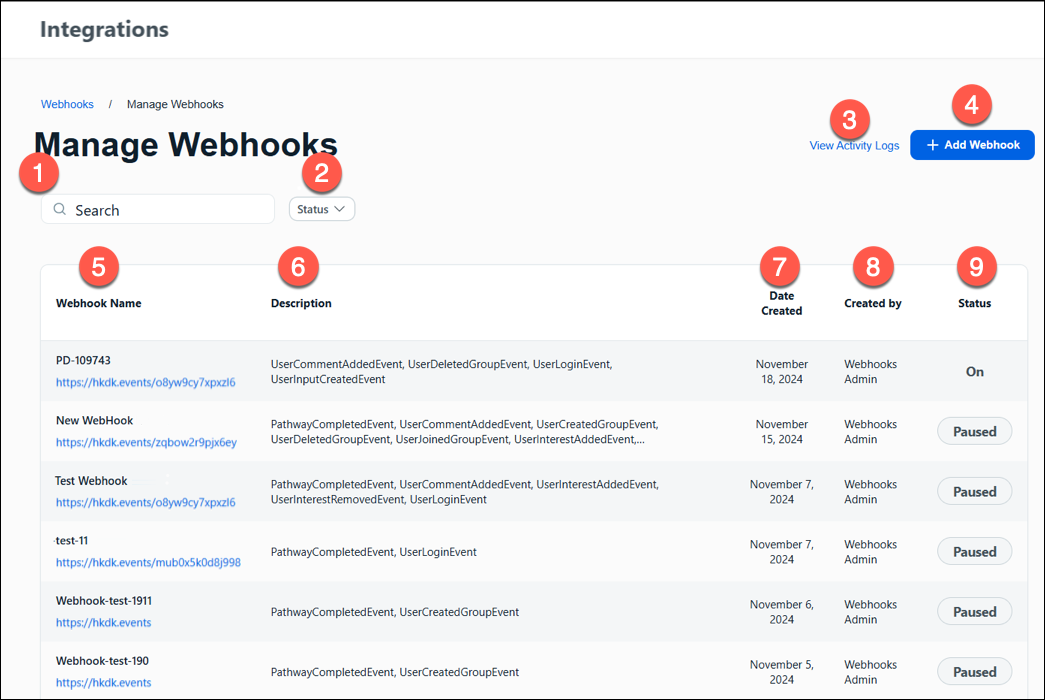
Task: Open the Webhooks breadcrumb link
Action: click(x=67, y=104)
